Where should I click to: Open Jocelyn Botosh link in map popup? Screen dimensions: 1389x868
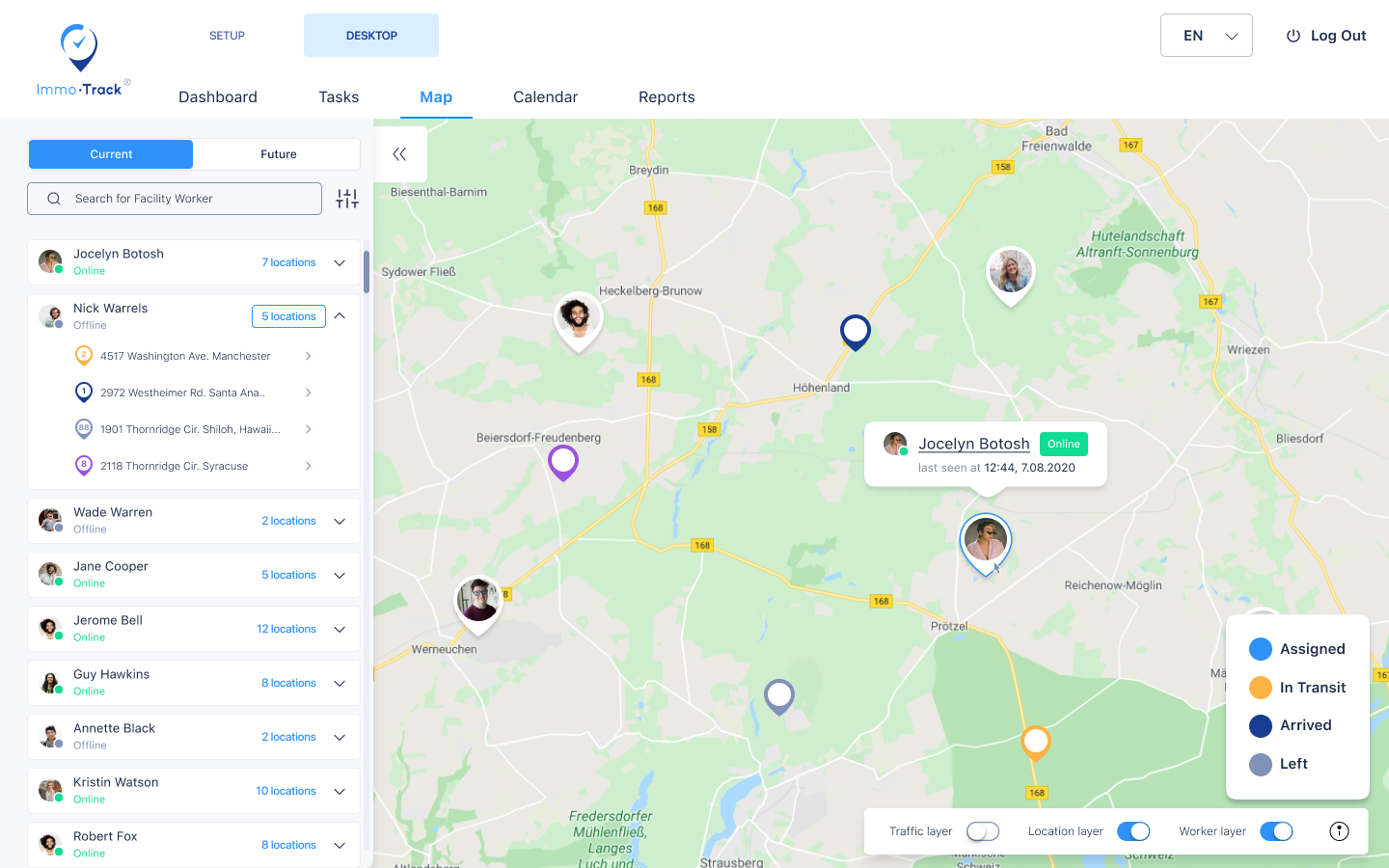pyautogui.click(x=974, y=444)
